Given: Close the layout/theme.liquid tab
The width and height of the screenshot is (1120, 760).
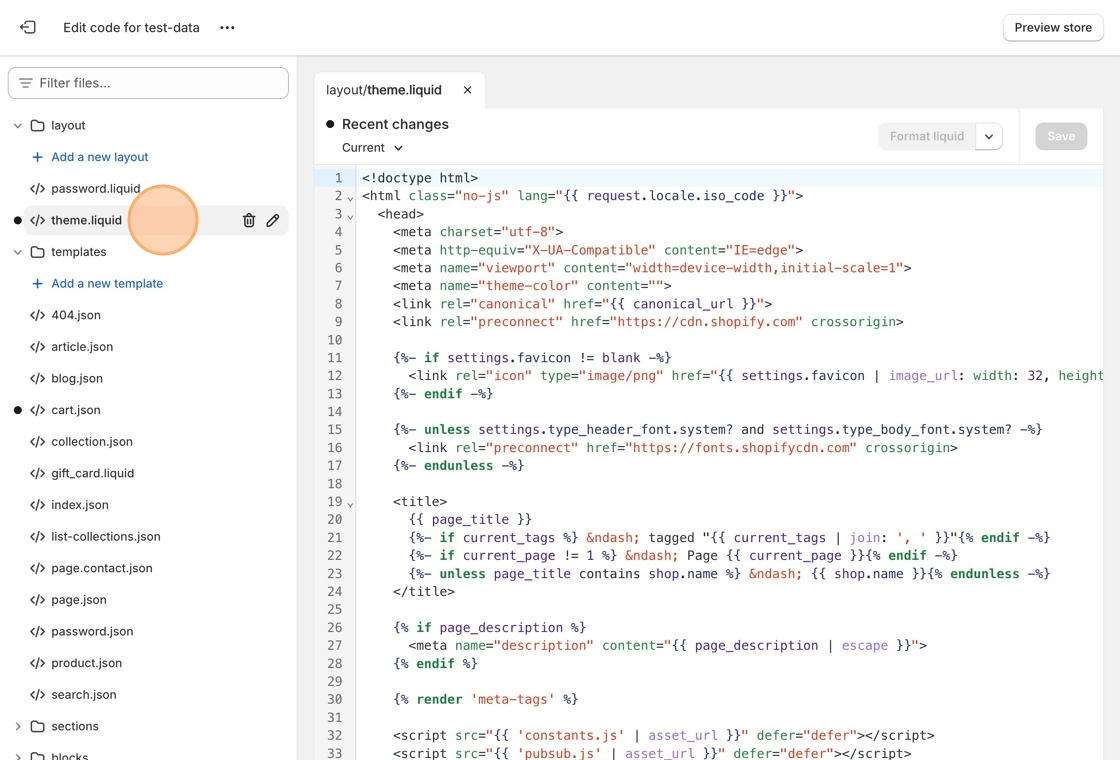Looking at the screenshot, I should pyautogui.click(x=467, y=90).
